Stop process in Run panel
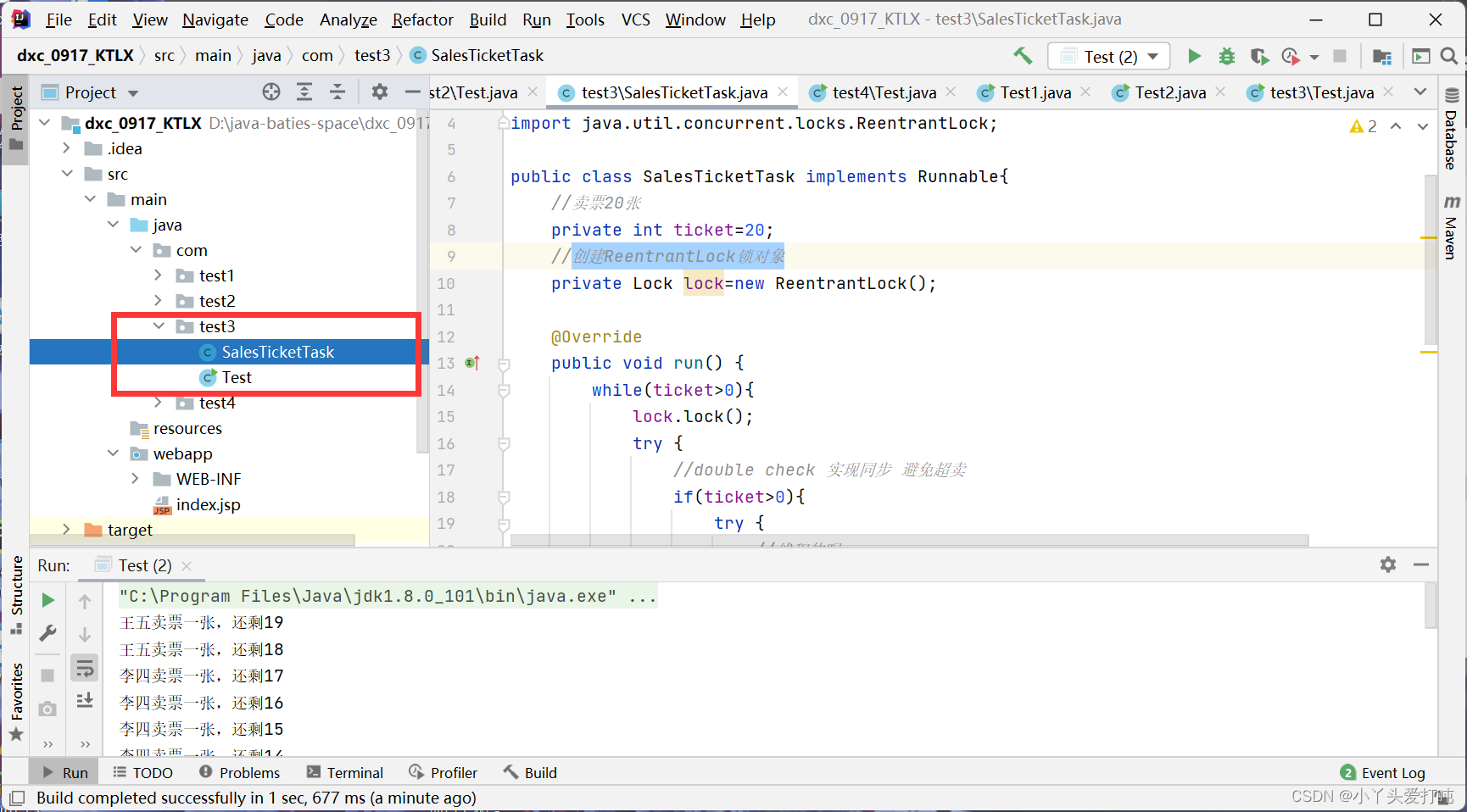This screenshot has height=812, width=1467. [47, 676]
